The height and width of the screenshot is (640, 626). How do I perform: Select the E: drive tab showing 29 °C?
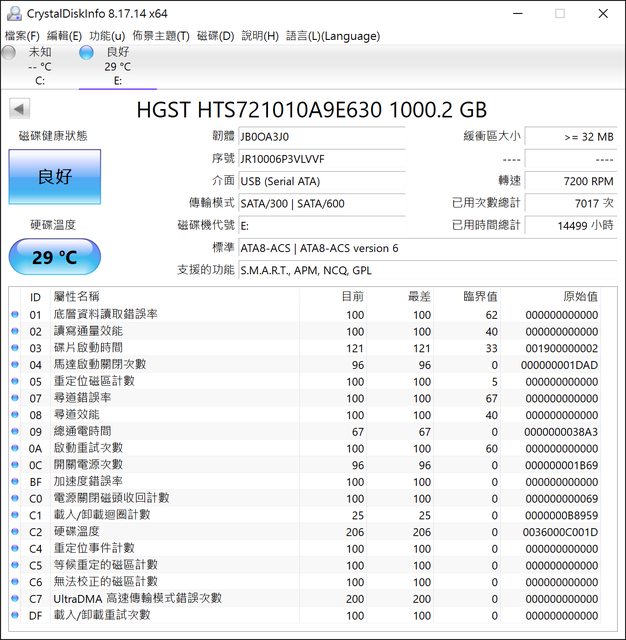[x=117, y=66]
